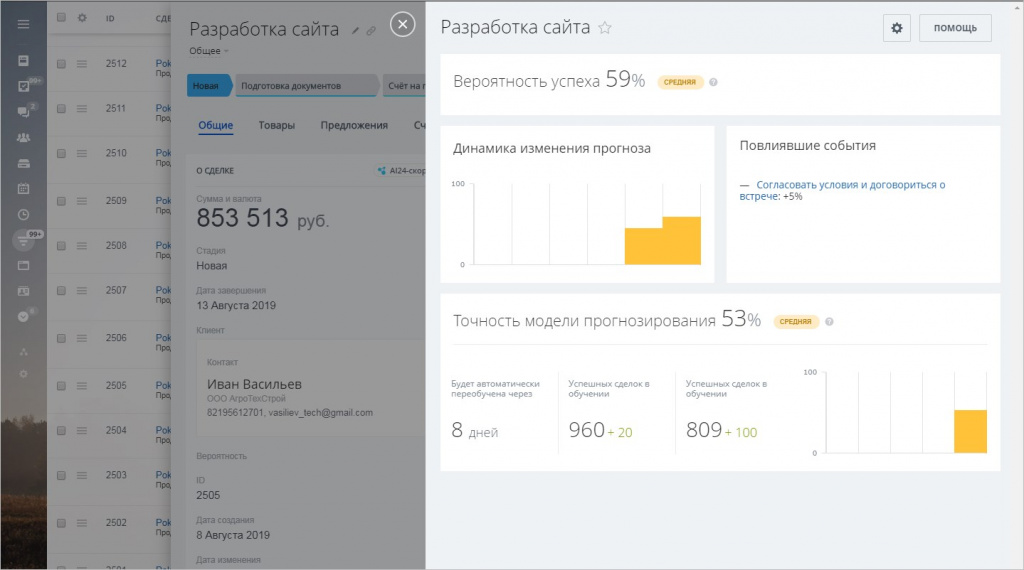Image resolution: width=1024 pixels, height=570 pixels.
Task: Close the deal side panel with X
Action: pos(402,25)
